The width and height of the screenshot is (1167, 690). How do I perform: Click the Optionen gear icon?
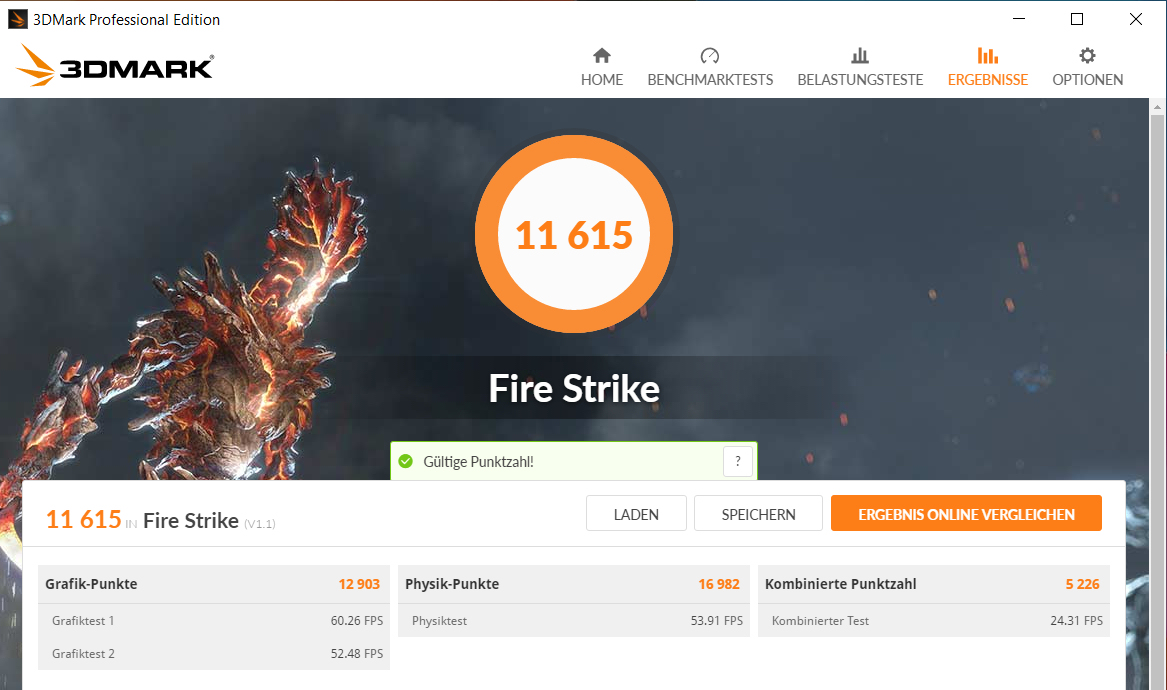coord(1087,56)
